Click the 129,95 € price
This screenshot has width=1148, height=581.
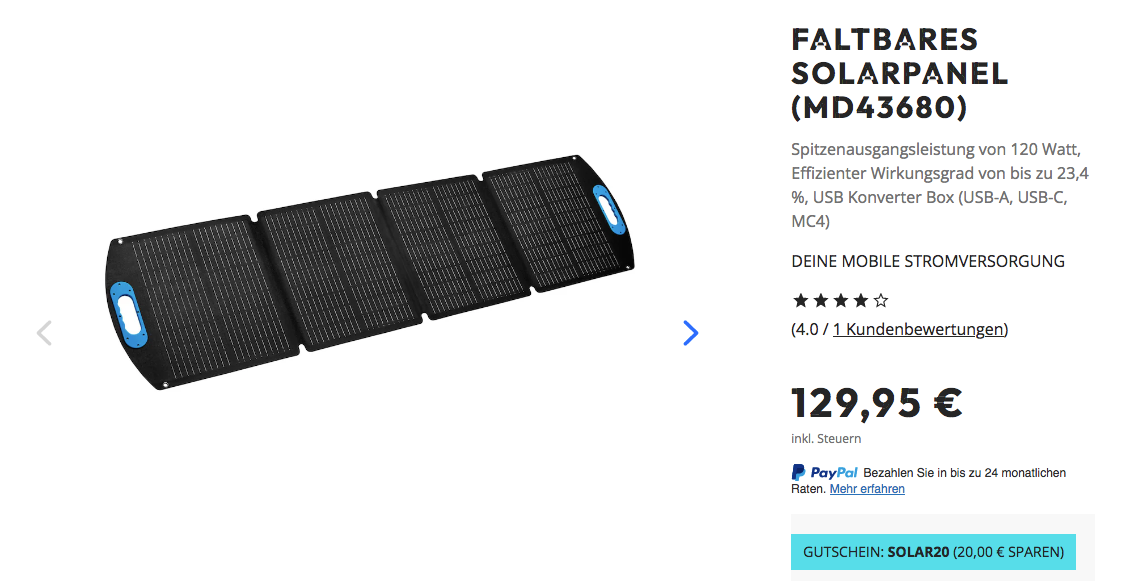876,402
